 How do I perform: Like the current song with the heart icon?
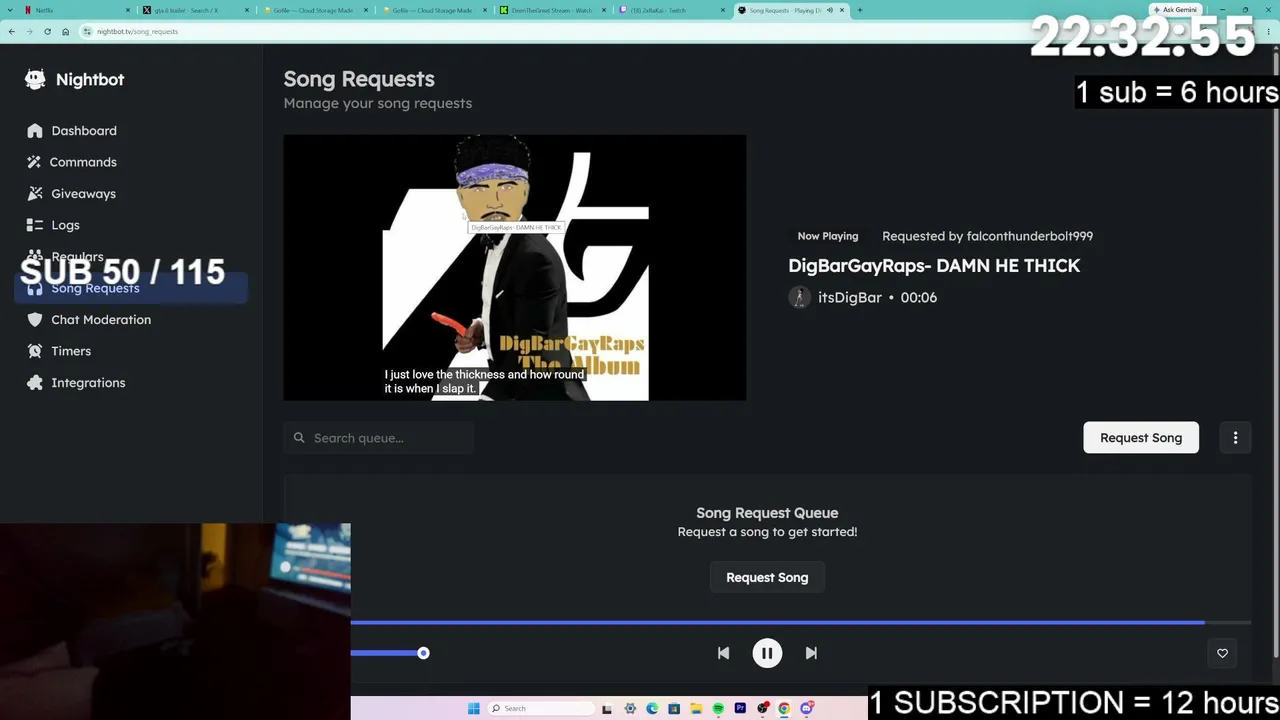click(x=1222, y=653)
